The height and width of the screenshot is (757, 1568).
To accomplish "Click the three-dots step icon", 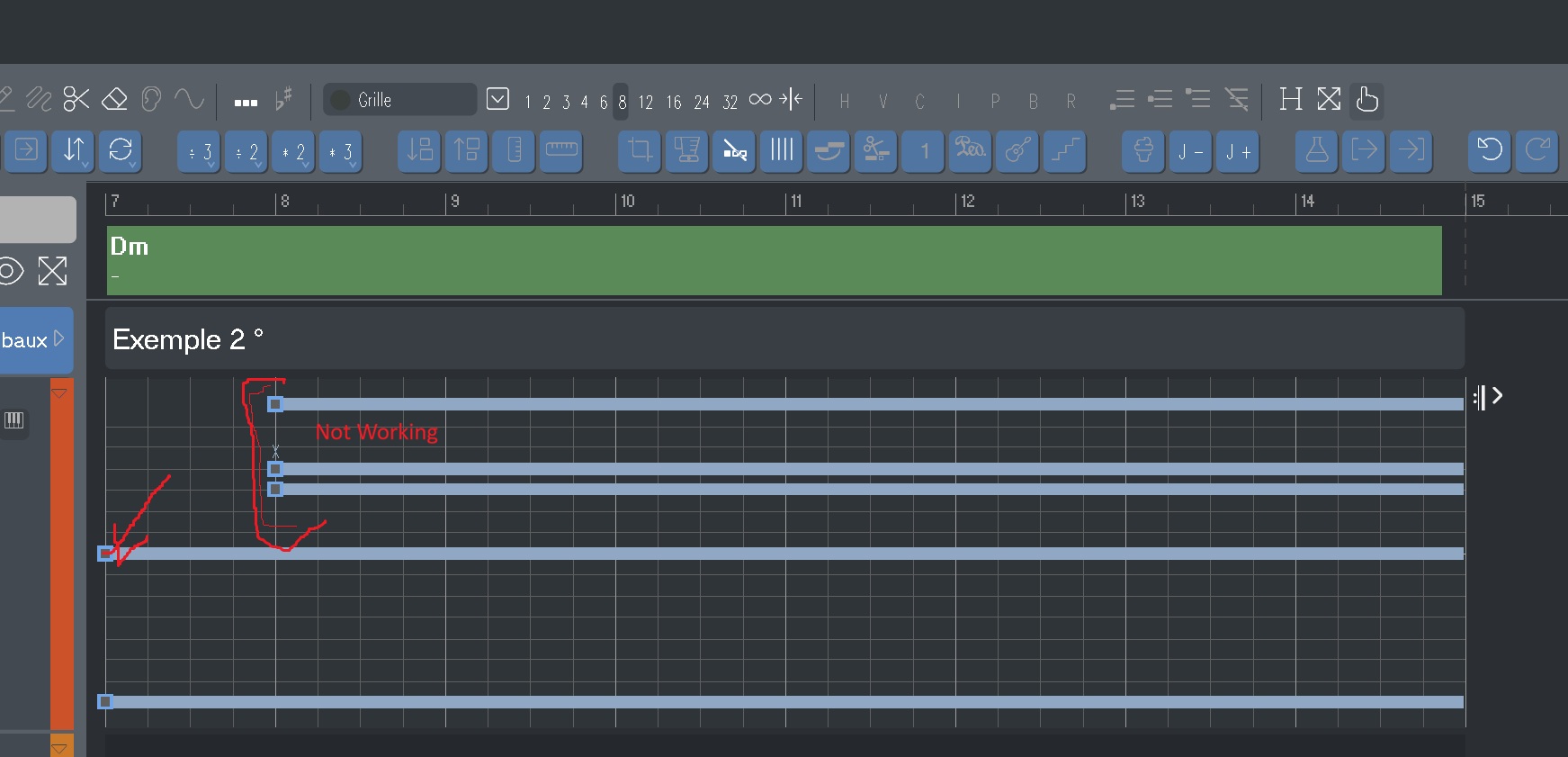I will (246, 103).
